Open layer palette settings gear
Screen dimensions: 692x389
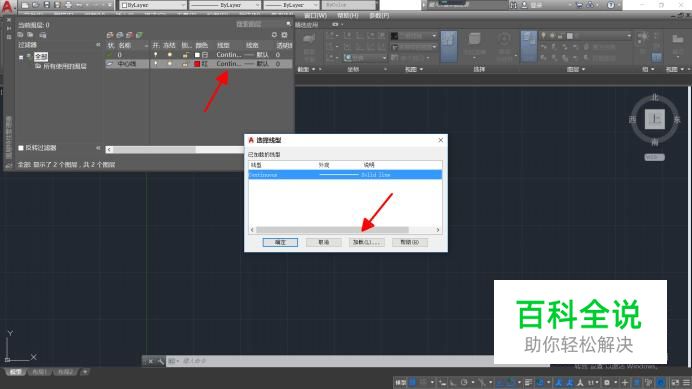click(x=285, y=34)
